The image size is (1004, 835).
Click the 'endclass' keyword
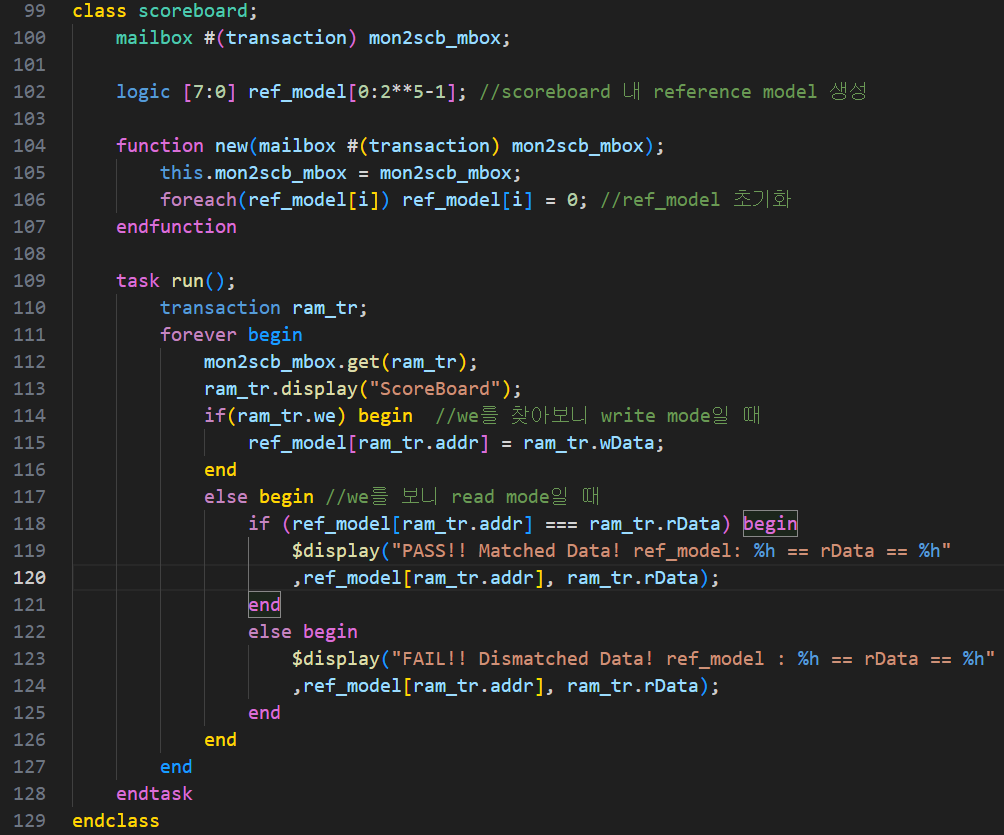point(116,821)
